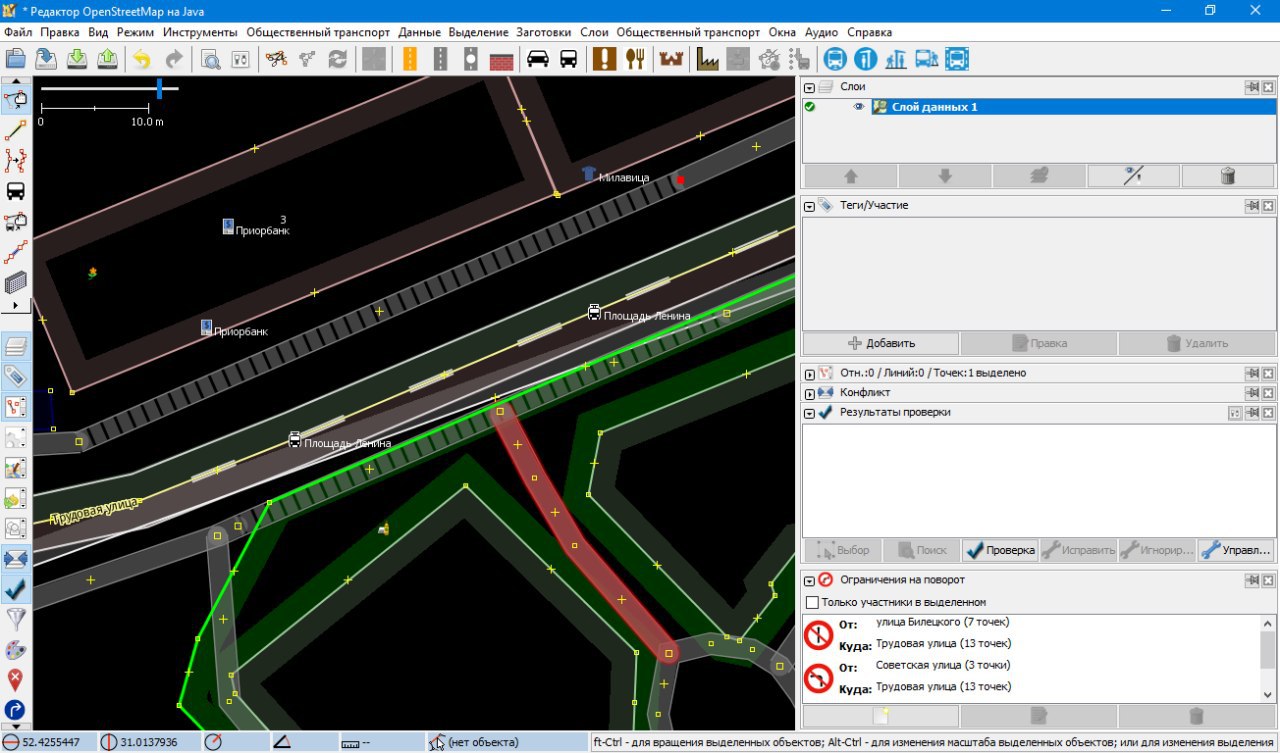Click the restaurant fork and knife preset
The image size is (1280, 753).
point(634,59)
